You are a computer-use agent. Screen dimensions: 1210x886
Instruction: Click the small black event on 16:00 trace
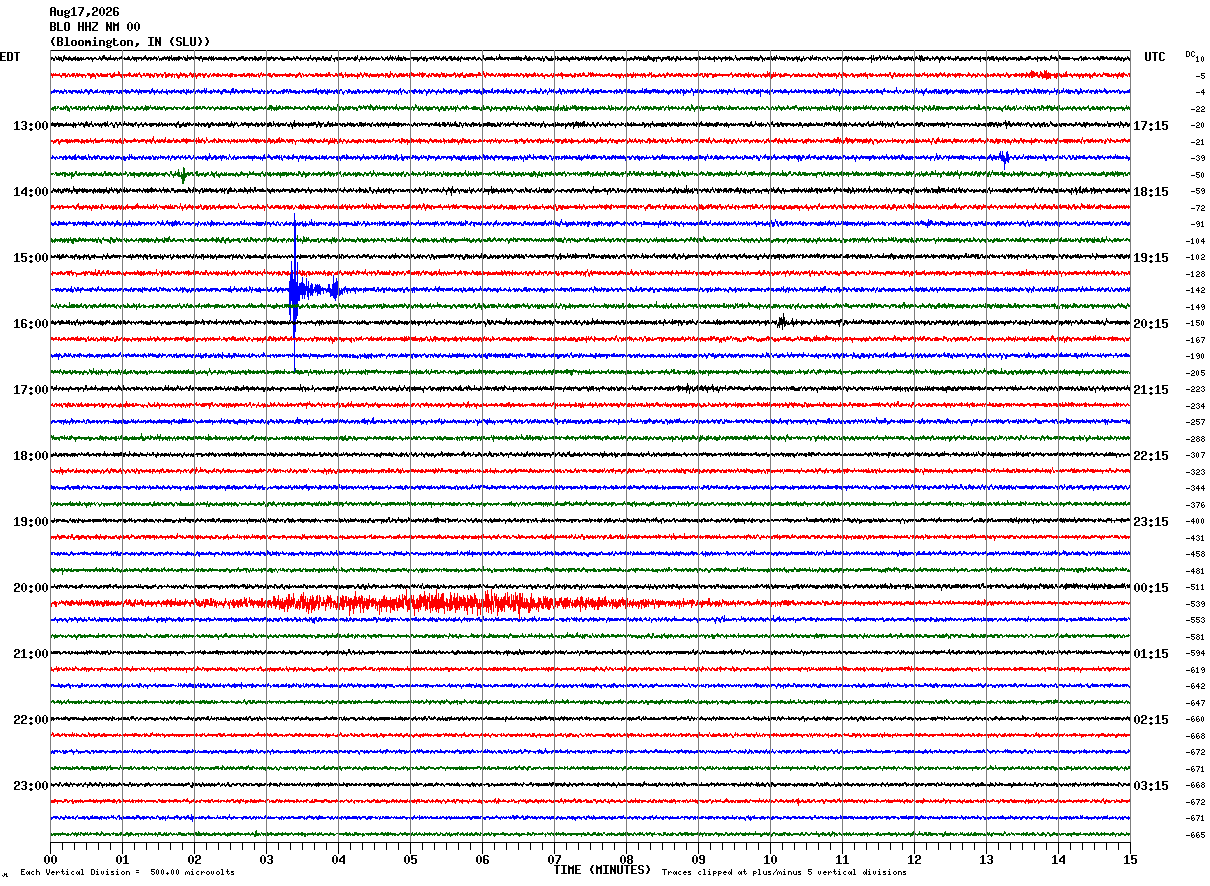[781, 322]
